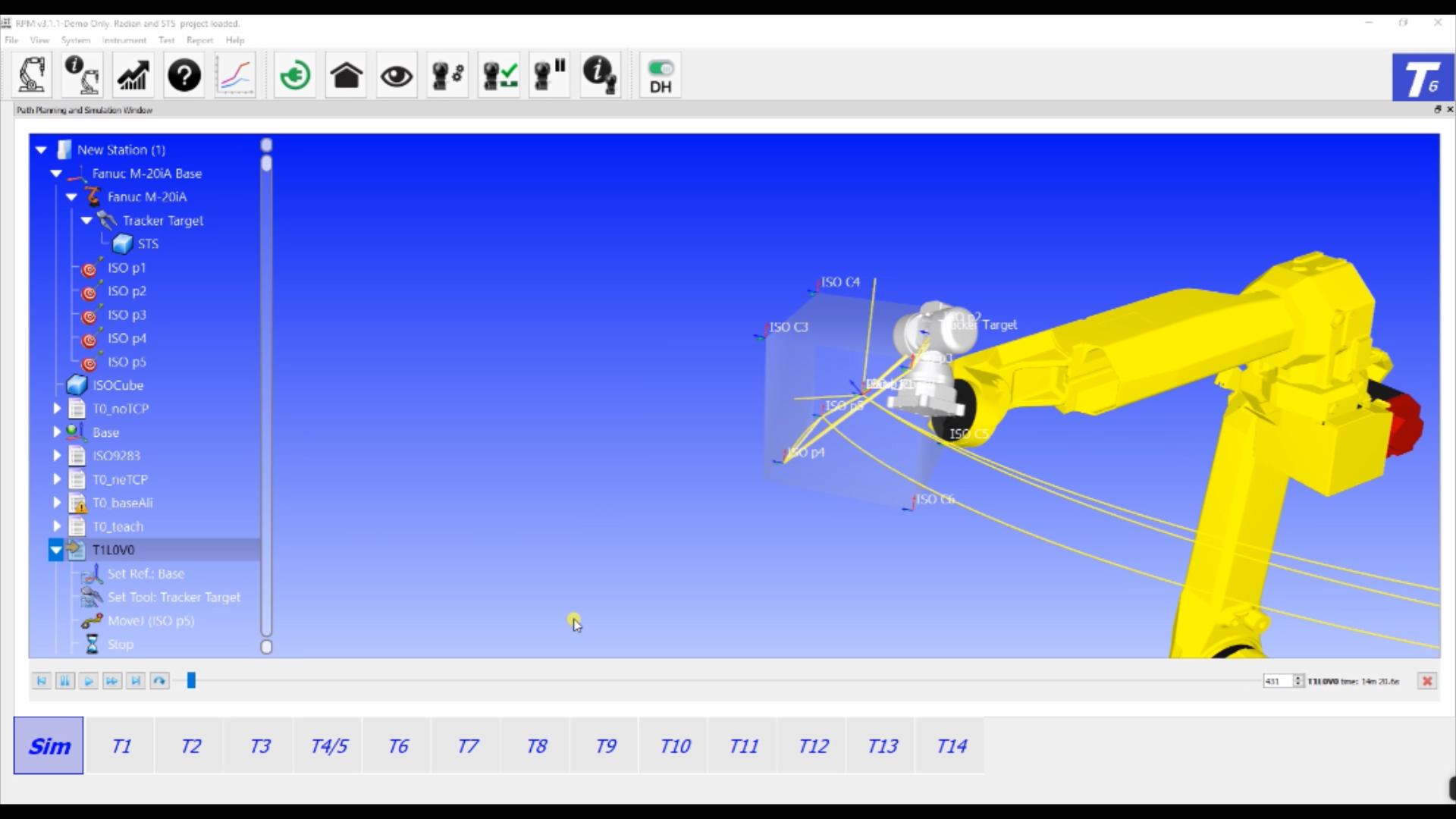
Task: Select the ISOCube object in tree
Action: pos(118,385)
